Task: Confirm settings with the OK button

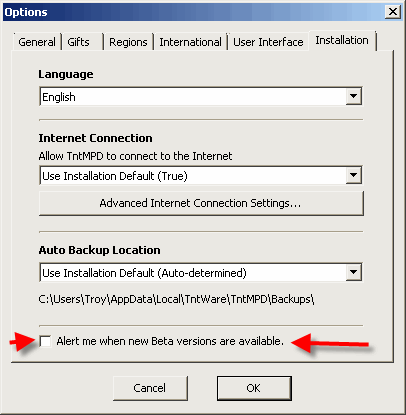Action: [x=254, y=388]
